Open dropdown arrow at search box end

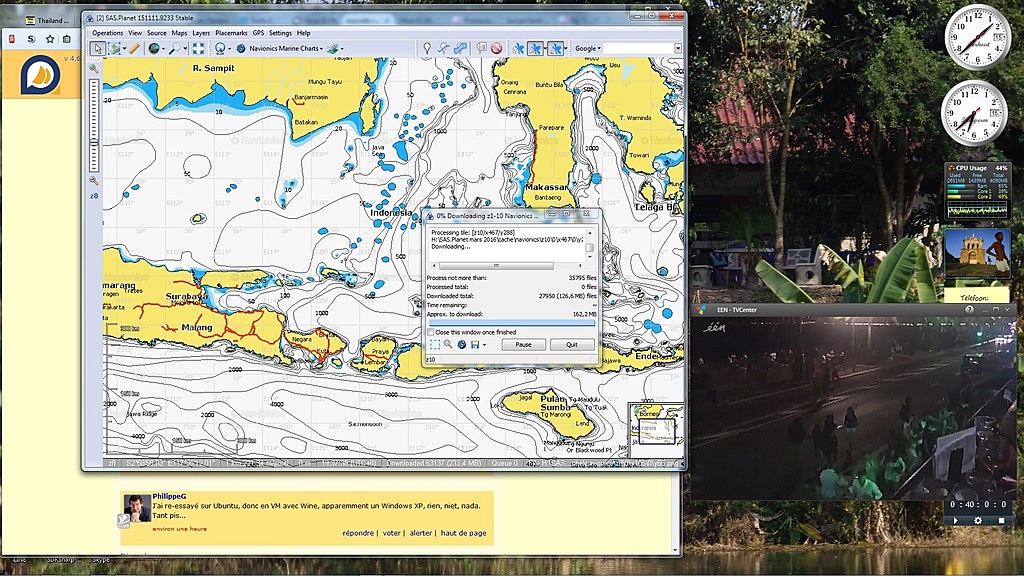[677, 48]
